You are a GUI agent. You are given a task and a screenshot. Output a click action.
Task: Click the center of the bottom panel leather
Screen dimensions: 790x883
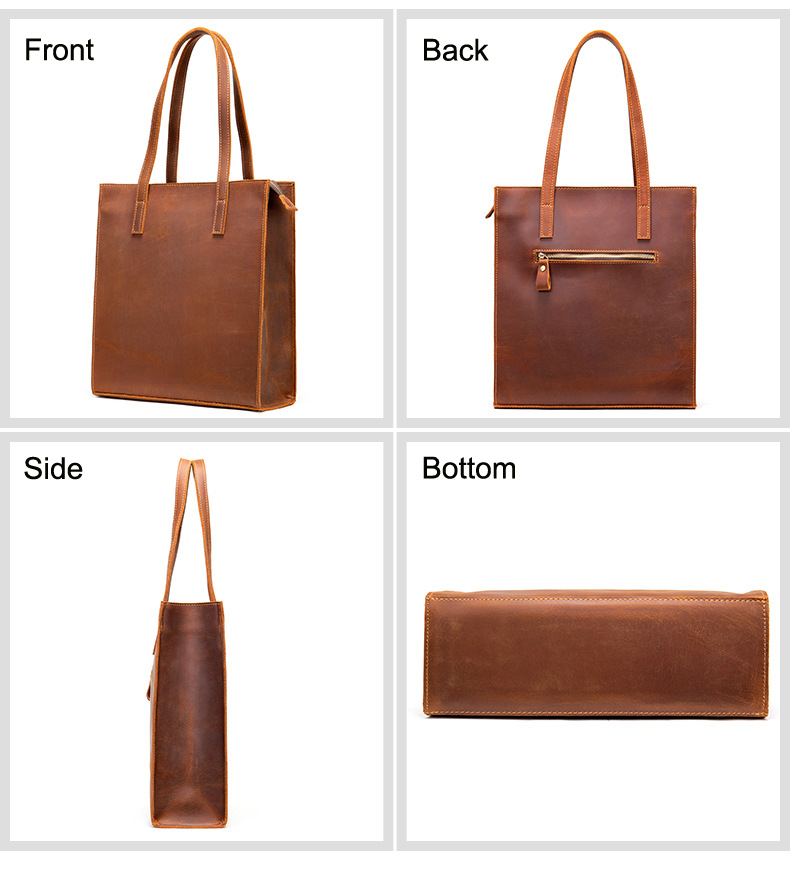coord(596,656)
